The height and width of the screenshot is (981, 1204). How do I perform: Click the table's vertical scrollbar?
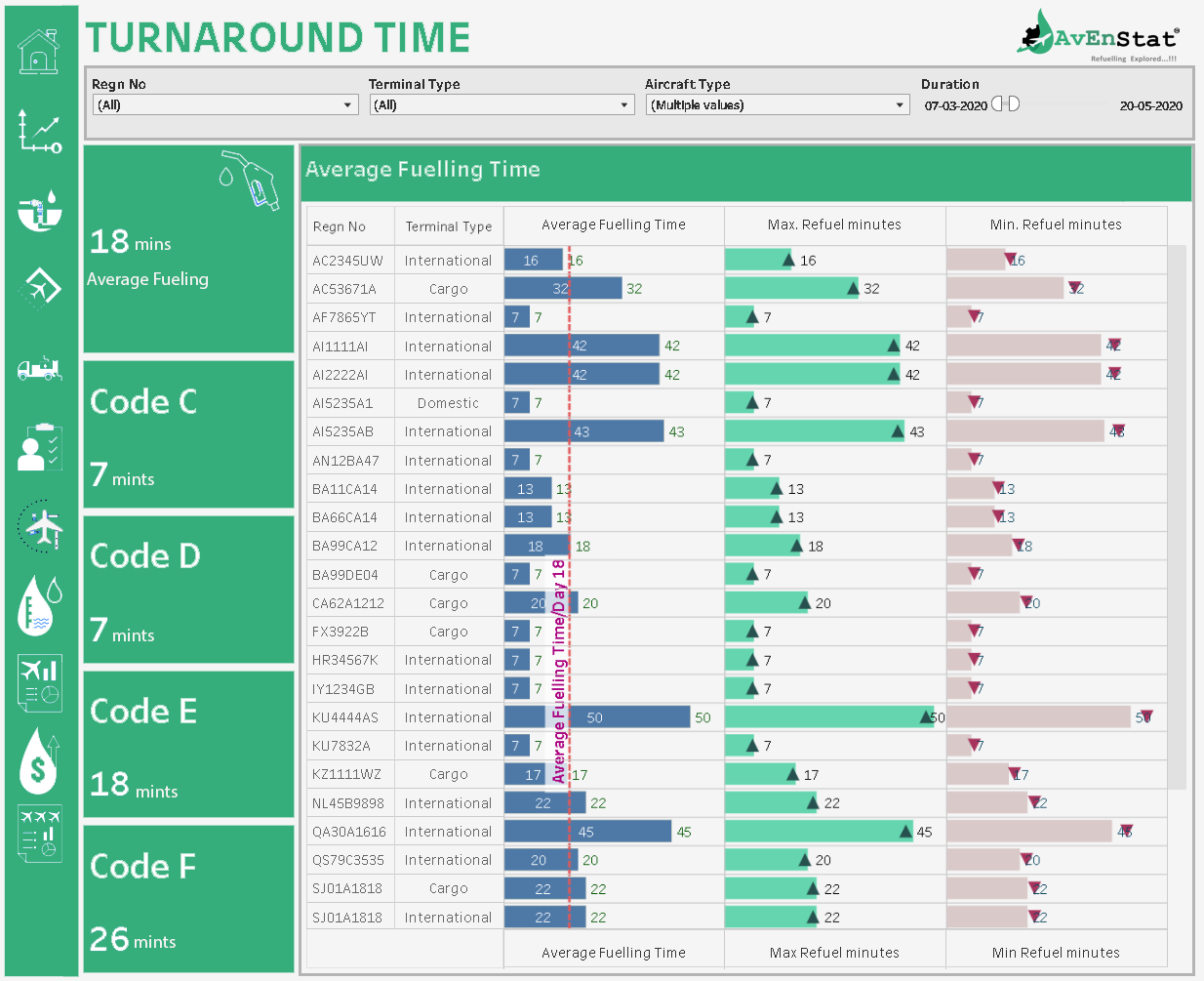click(1178, 517)
